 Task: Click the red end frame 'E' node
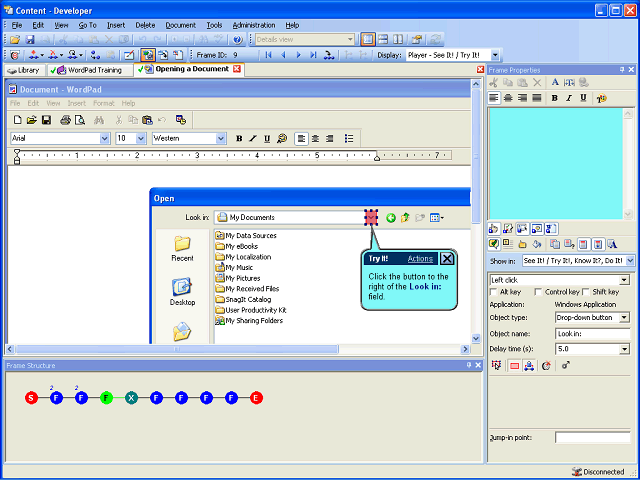click(x=256, y=398)
